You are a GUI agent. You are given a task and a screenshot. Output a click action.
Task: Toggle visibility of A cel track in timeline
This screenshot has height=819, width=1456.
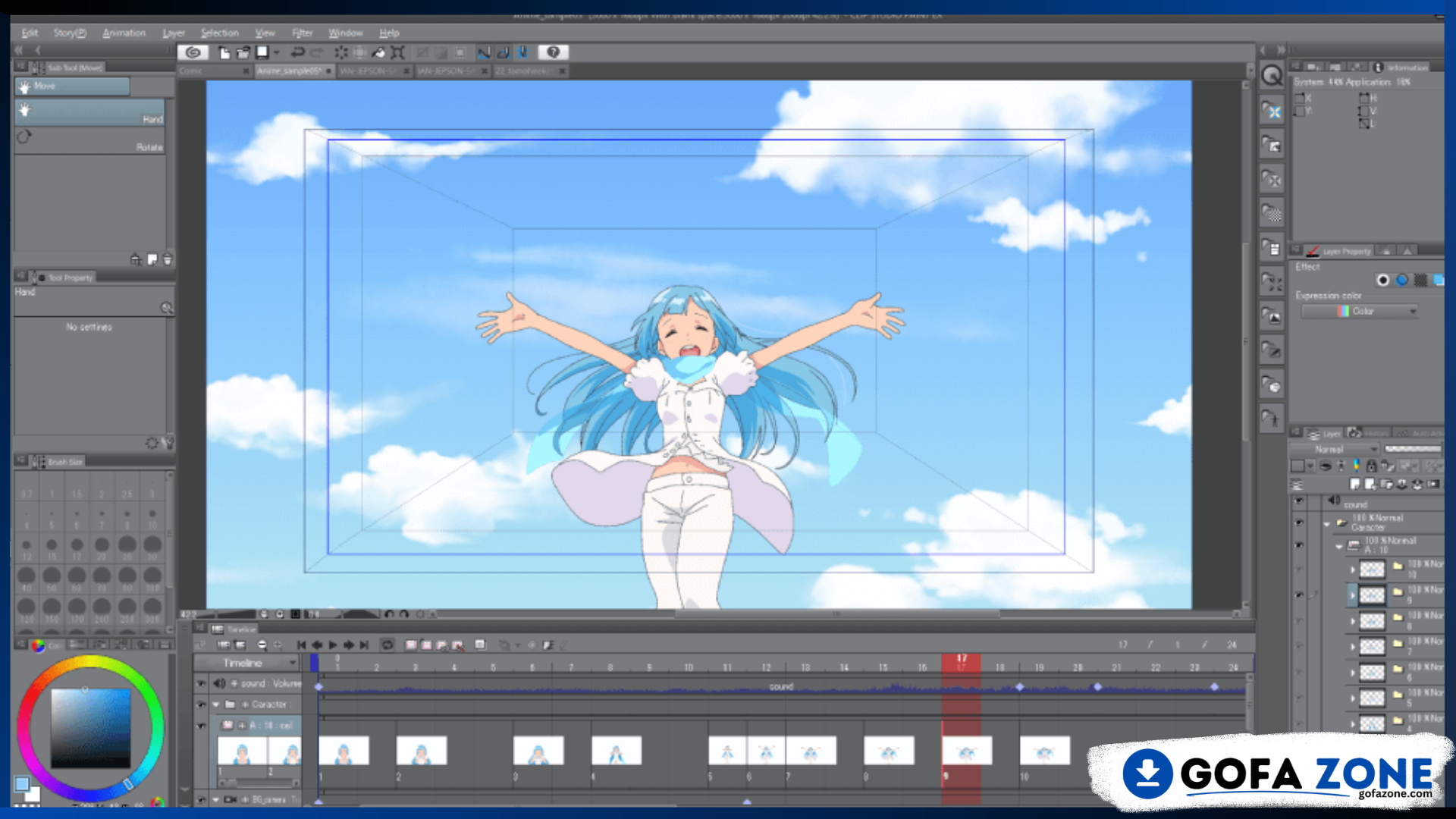(x=201, y=726)
